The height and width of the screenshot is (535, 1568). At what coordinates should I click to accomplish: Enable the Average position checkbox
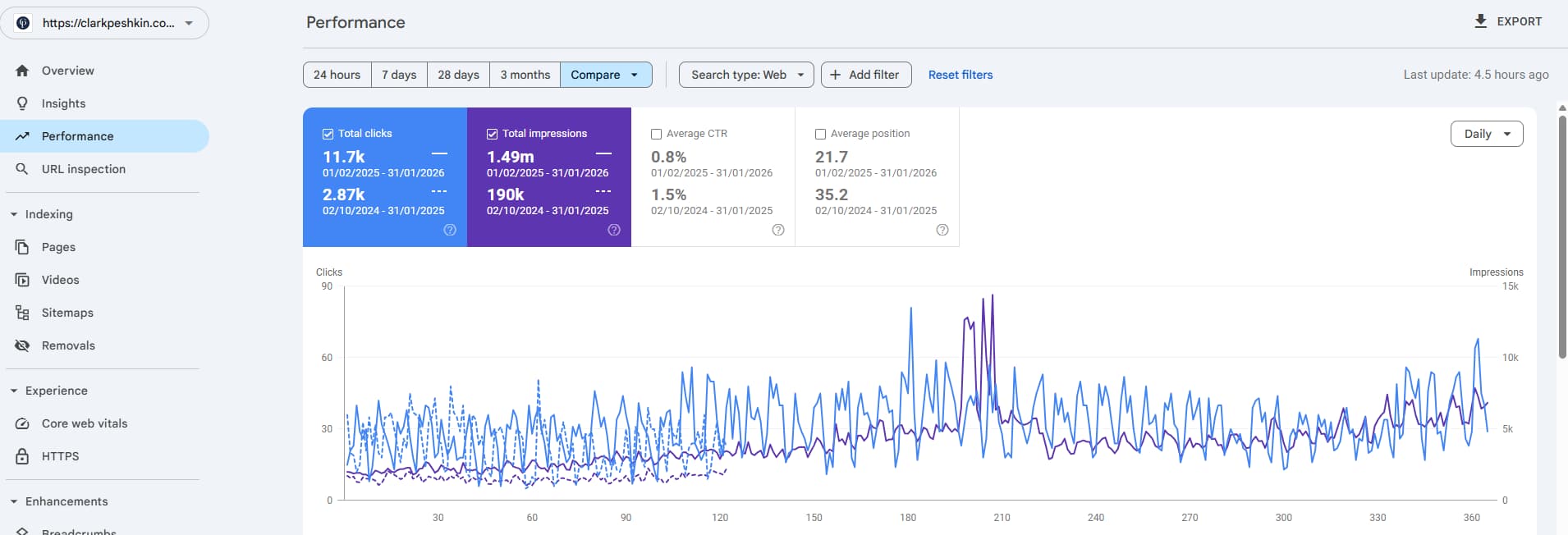(x=821, y=134)
